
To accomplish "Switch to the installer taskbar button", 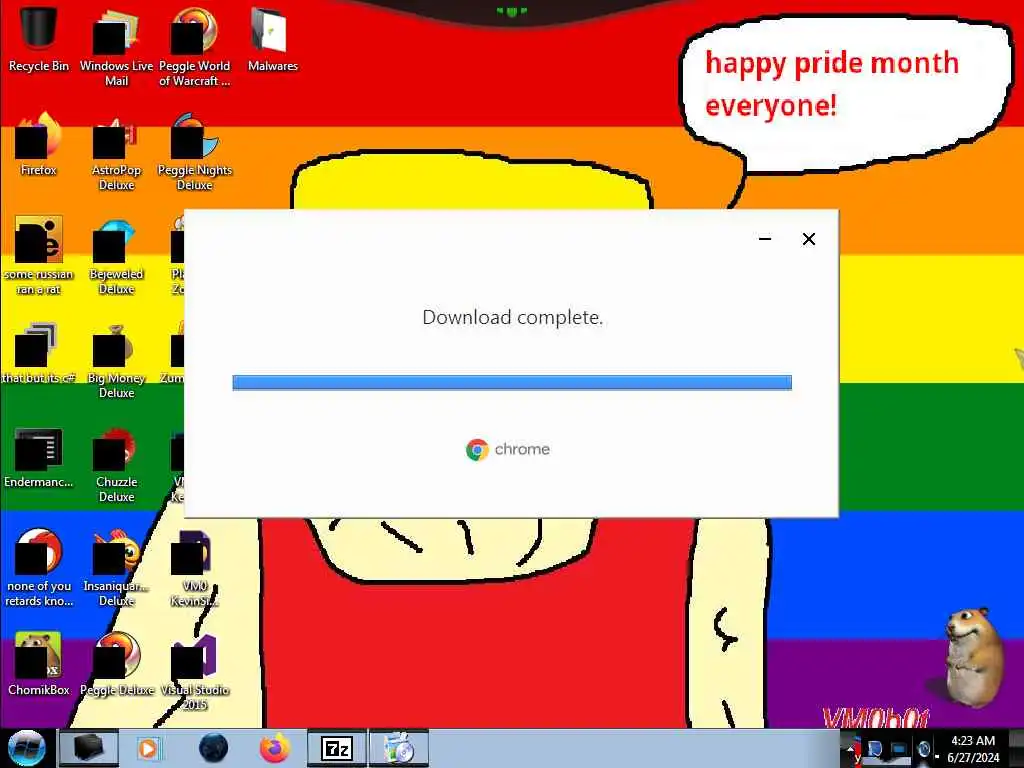I will click(399, 748).
